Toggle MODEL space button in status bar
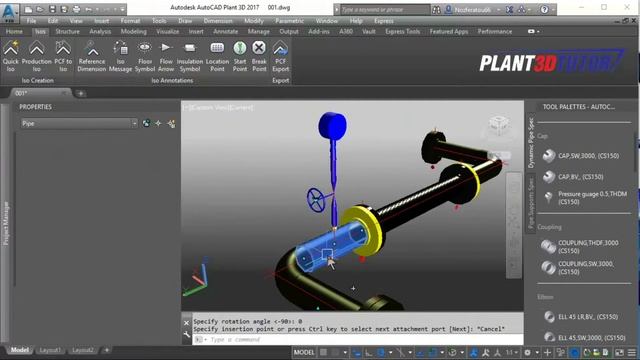 coord(304,352)
